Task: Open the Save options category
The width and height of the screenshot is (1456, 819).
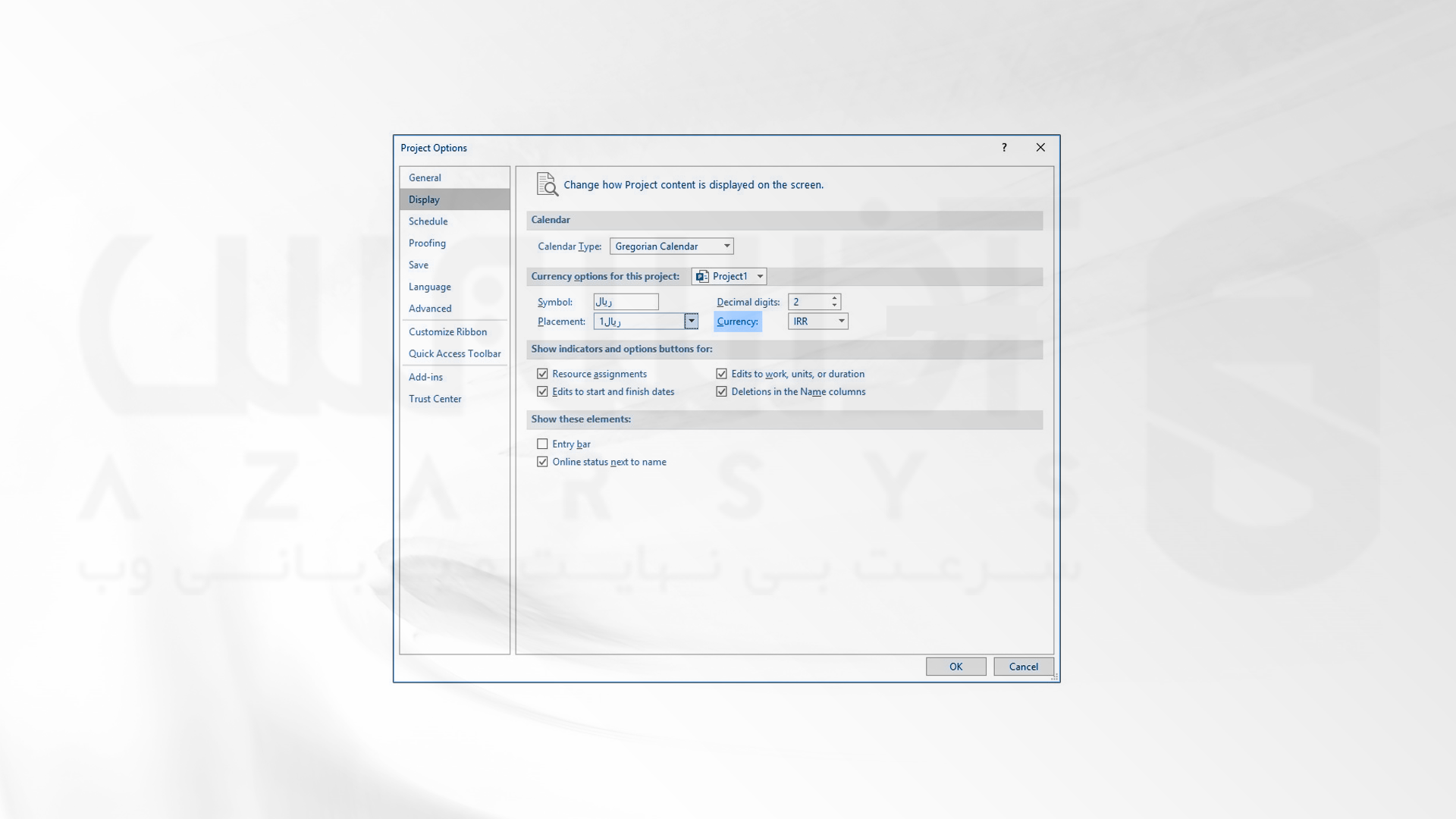Action: pos(454,265)
